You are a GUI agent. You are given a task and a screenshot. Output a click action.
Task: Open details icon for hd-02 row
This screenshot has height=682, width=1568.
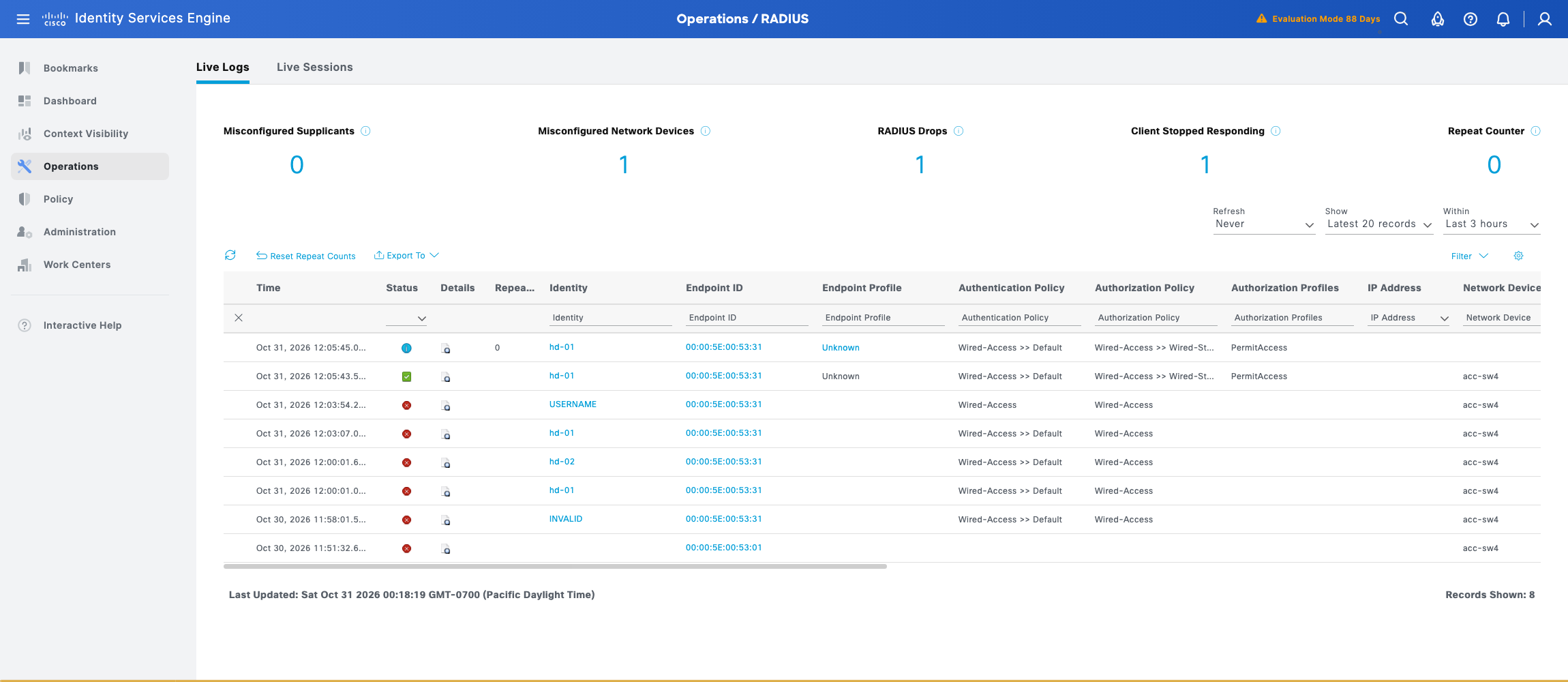[x=446, y=463]
